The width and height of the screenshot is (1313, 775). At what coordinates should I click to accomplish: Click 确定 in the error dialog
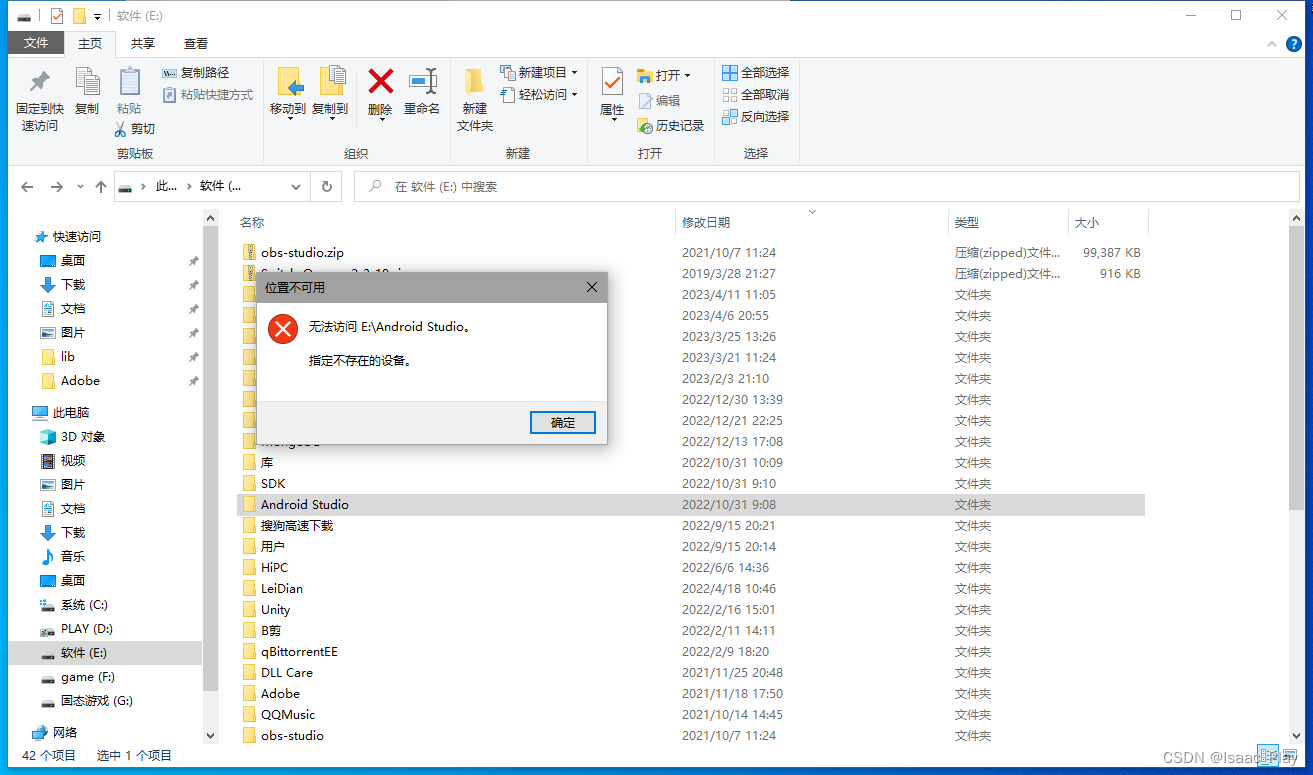pyautogui.click(x=563, y=423)
